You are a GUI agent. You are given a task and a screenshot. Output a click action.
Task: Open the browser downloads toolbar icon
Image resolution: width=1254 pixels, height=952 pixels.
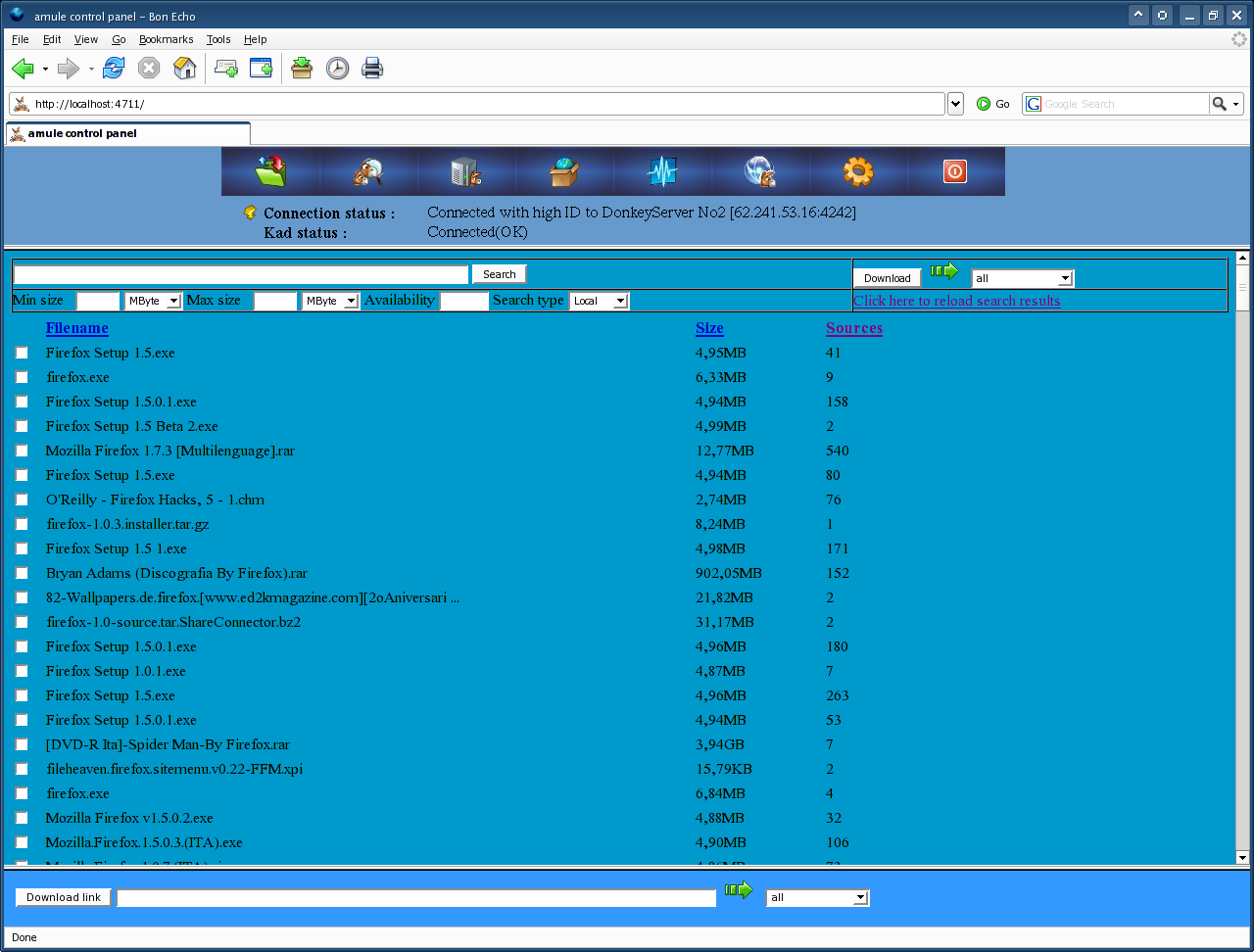click(302, 69)
